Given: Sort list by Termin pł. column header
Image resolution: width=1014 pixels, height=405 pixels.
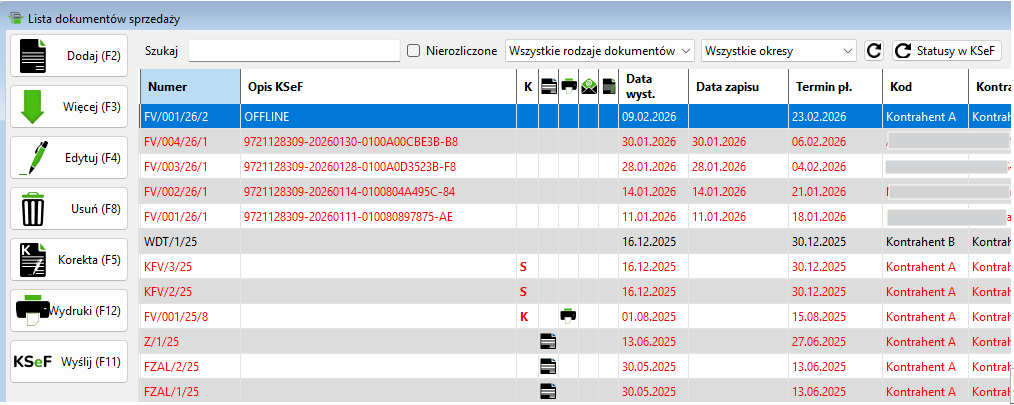Looking at the screenshot, I should coord(834,87).
